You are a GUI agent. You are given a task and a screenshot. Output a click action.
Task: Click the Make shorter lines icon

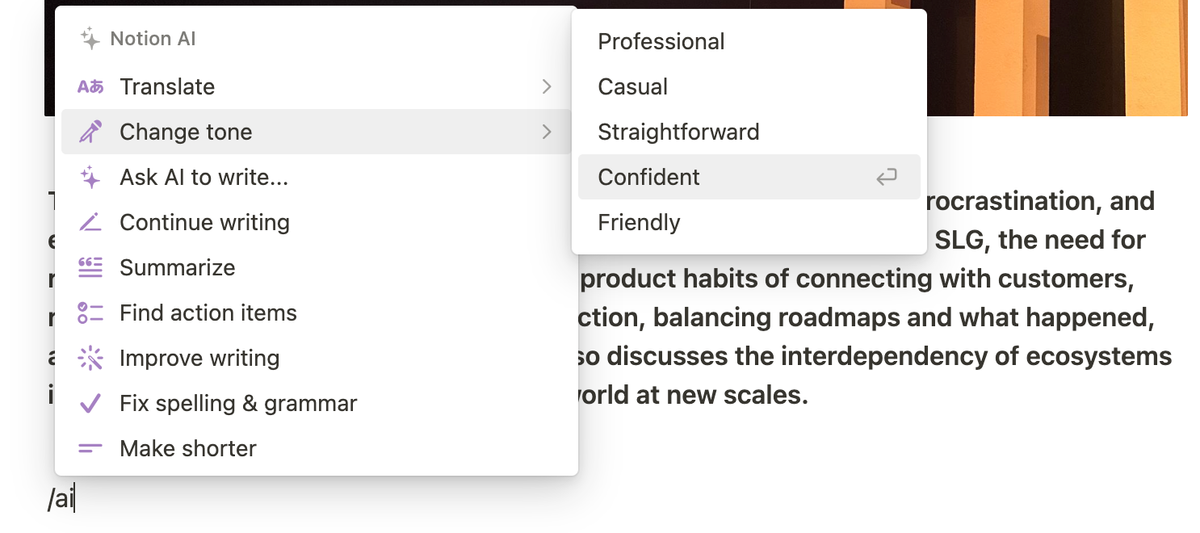click(90, 449)
